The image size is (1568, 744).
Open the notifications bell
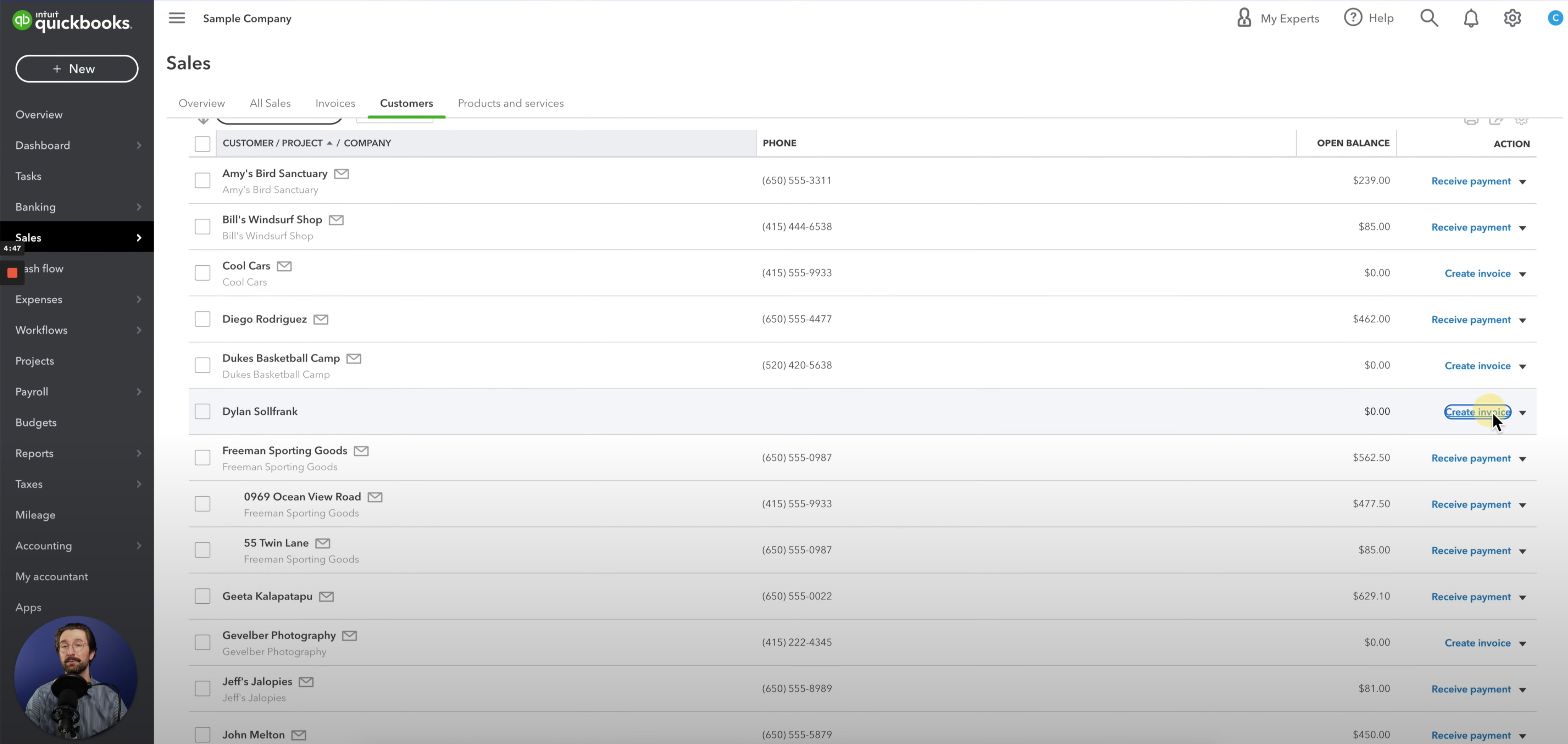(x=1471, y=18)
